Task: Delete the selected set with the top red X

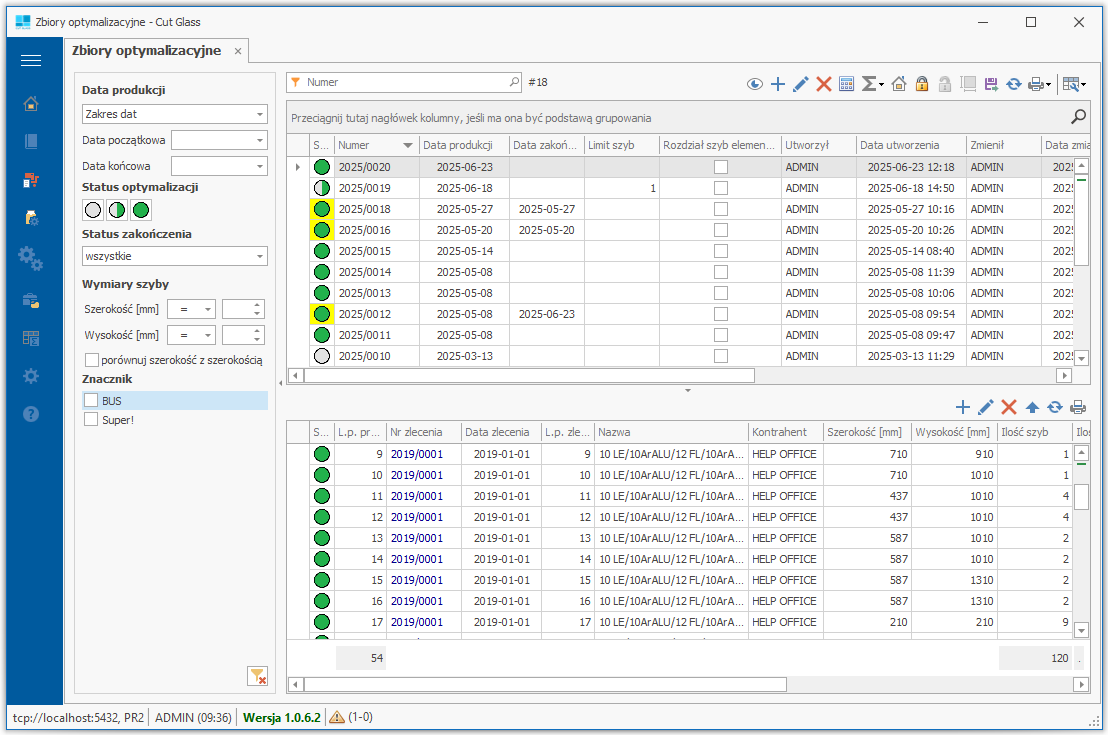Action: tap(823, 84)
